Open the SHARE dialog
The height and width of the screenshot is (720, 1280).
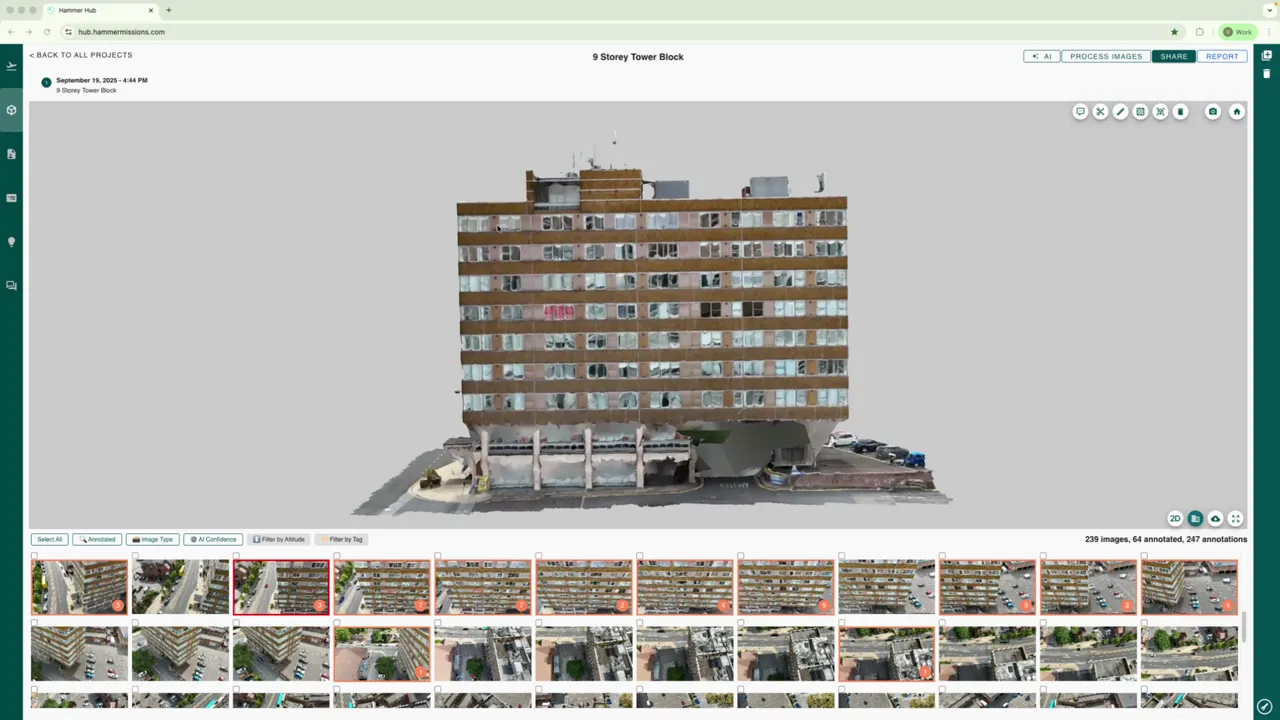1173,56
